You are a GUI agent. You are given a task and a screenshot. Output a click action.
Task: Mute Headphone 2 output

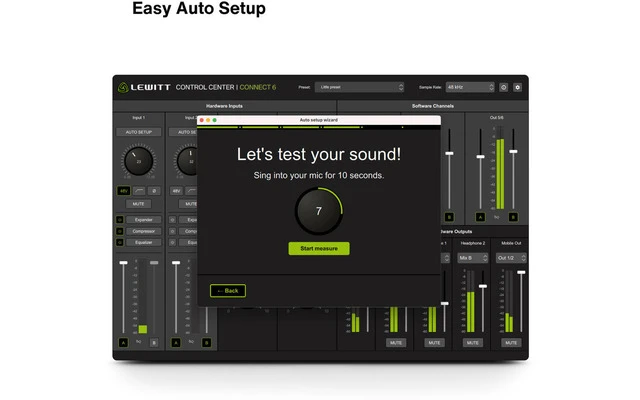coord(473,343)
